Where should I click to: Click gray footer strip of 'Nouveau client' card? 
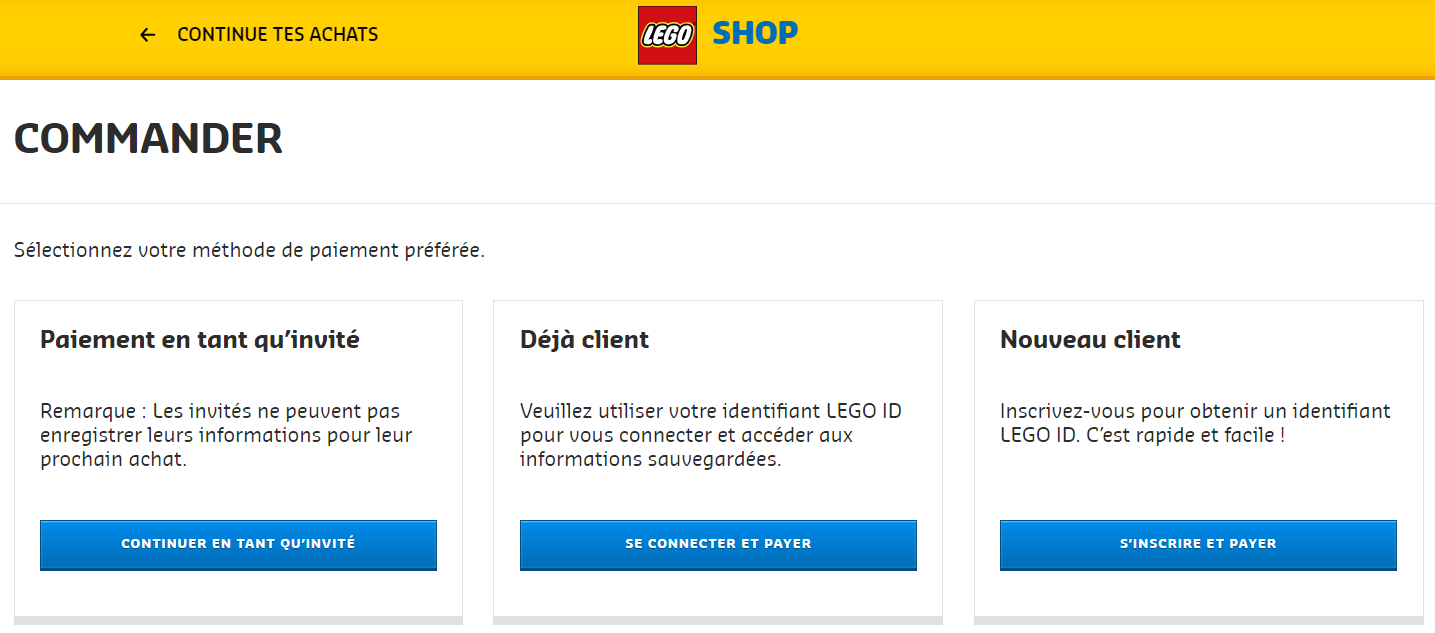tap(1198, 621)
